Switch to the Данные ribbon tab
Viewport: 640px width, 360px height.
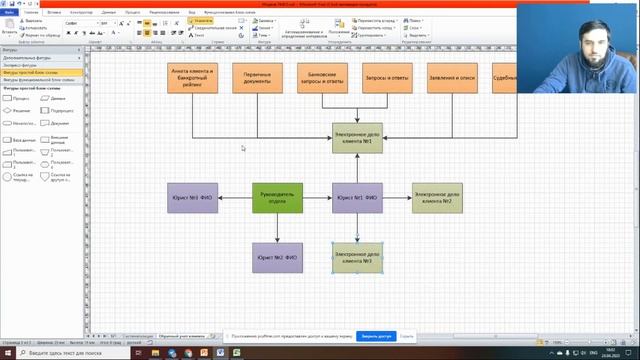pos(109,12)
